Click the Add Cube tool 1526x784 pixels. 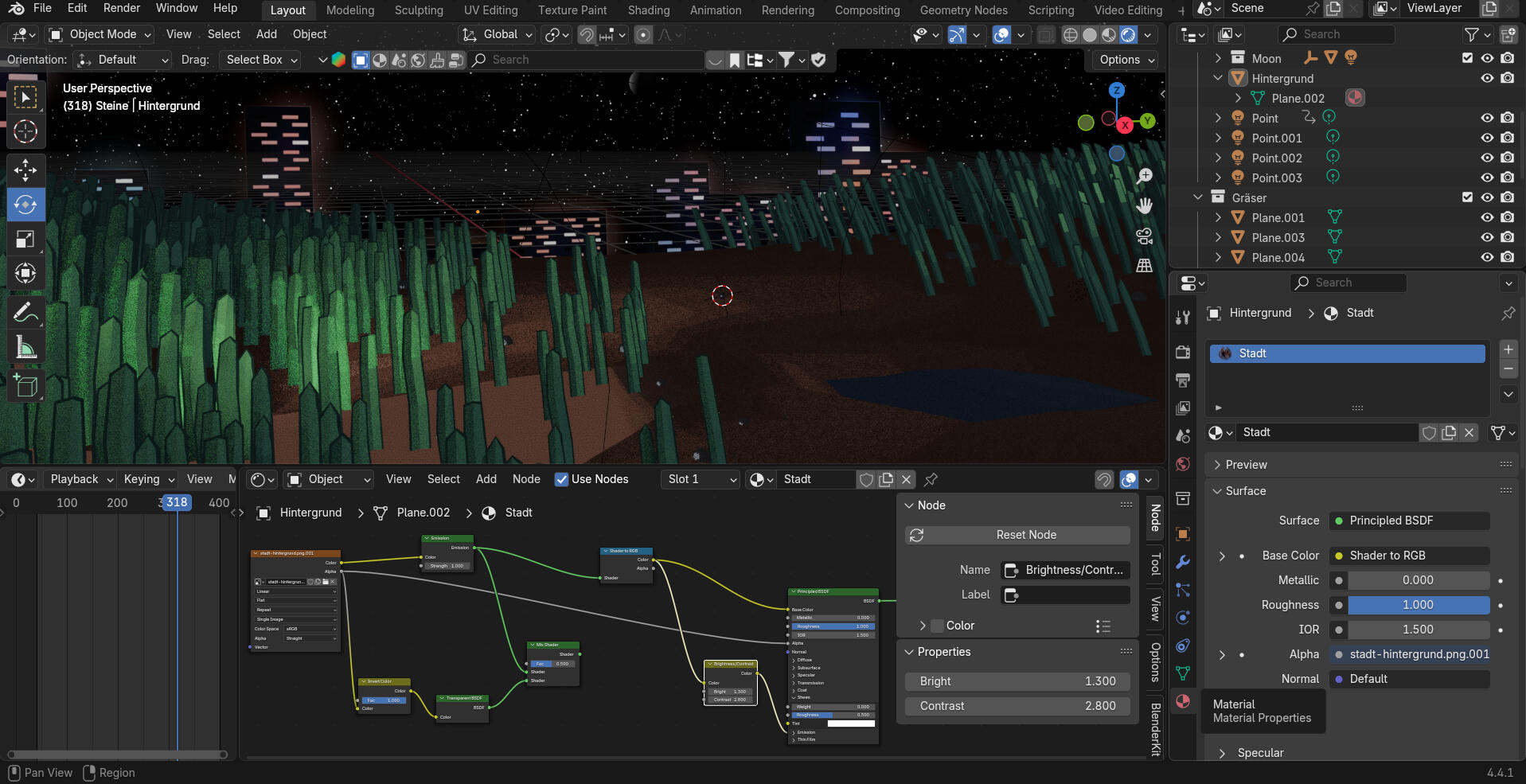pyautogui.click(x=25, y=386)
